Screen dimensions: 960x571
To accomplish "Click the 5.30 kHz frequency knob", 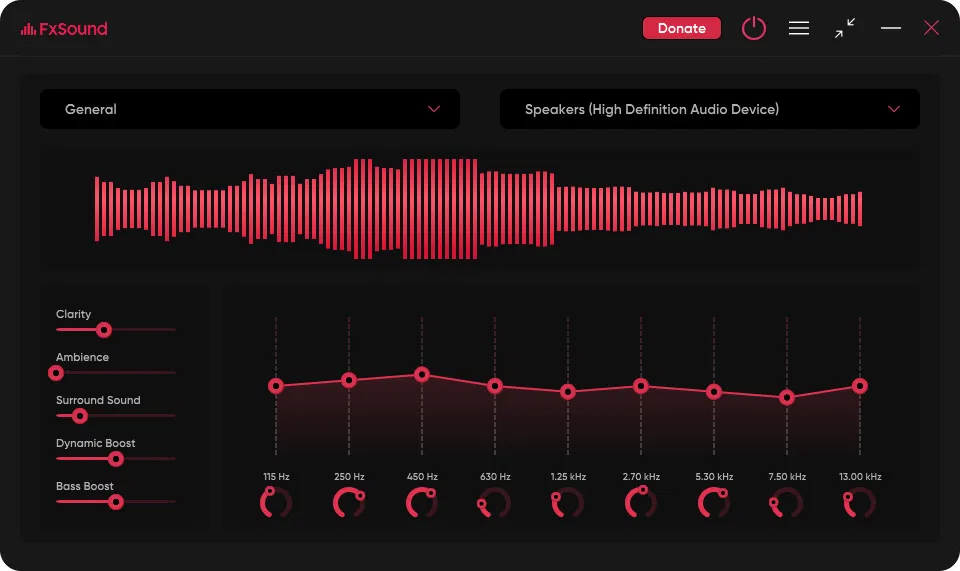I will [x=714, y=502].
